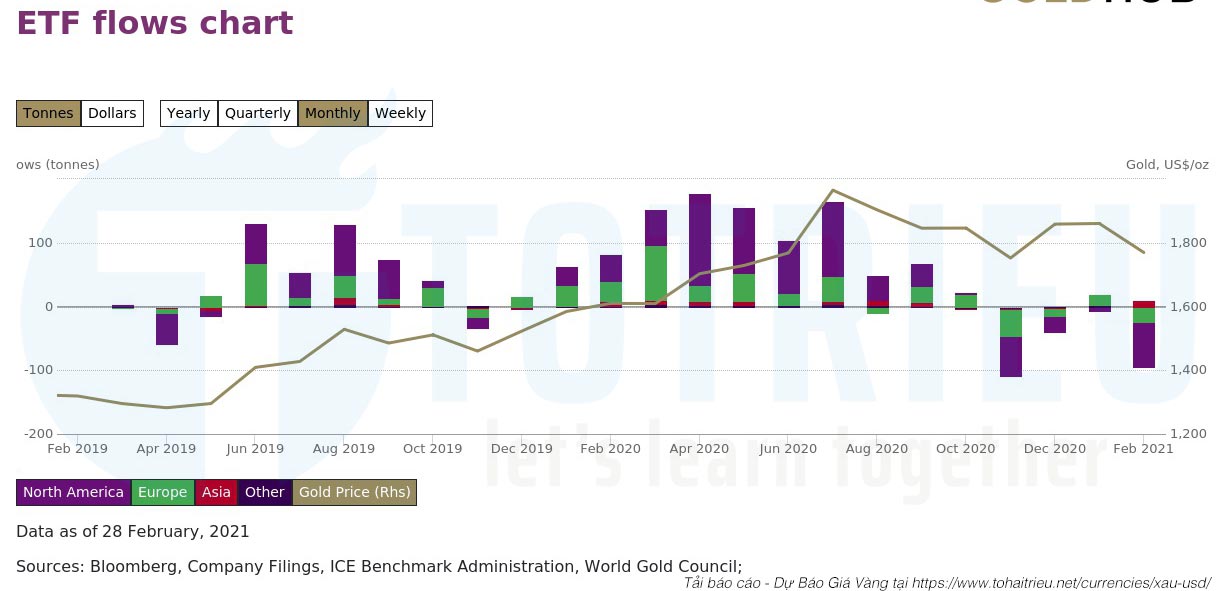Viewport: 1216px width, 591px height.
Task: Select the Quarterly period tab
Action: click(257, 113)
